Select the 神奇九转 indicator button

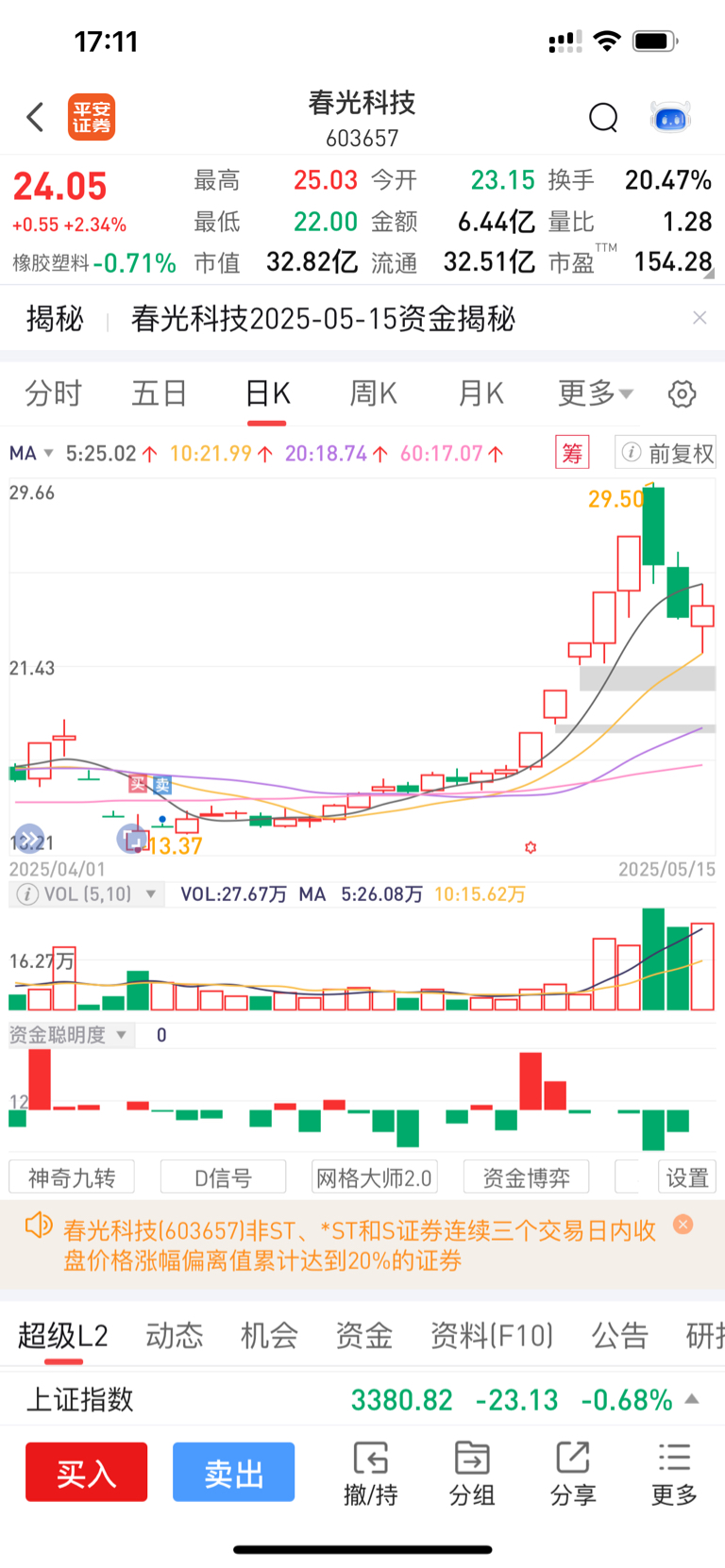tap(72, 1177)
